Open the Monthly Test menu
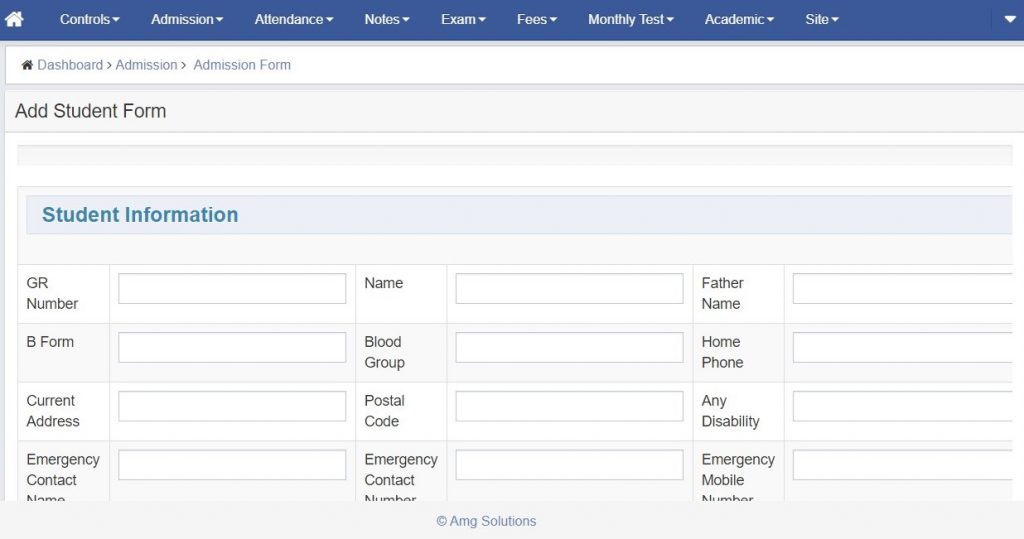Image resolution: width=1024 pixels, height=539 pixels. click(631, 19)
